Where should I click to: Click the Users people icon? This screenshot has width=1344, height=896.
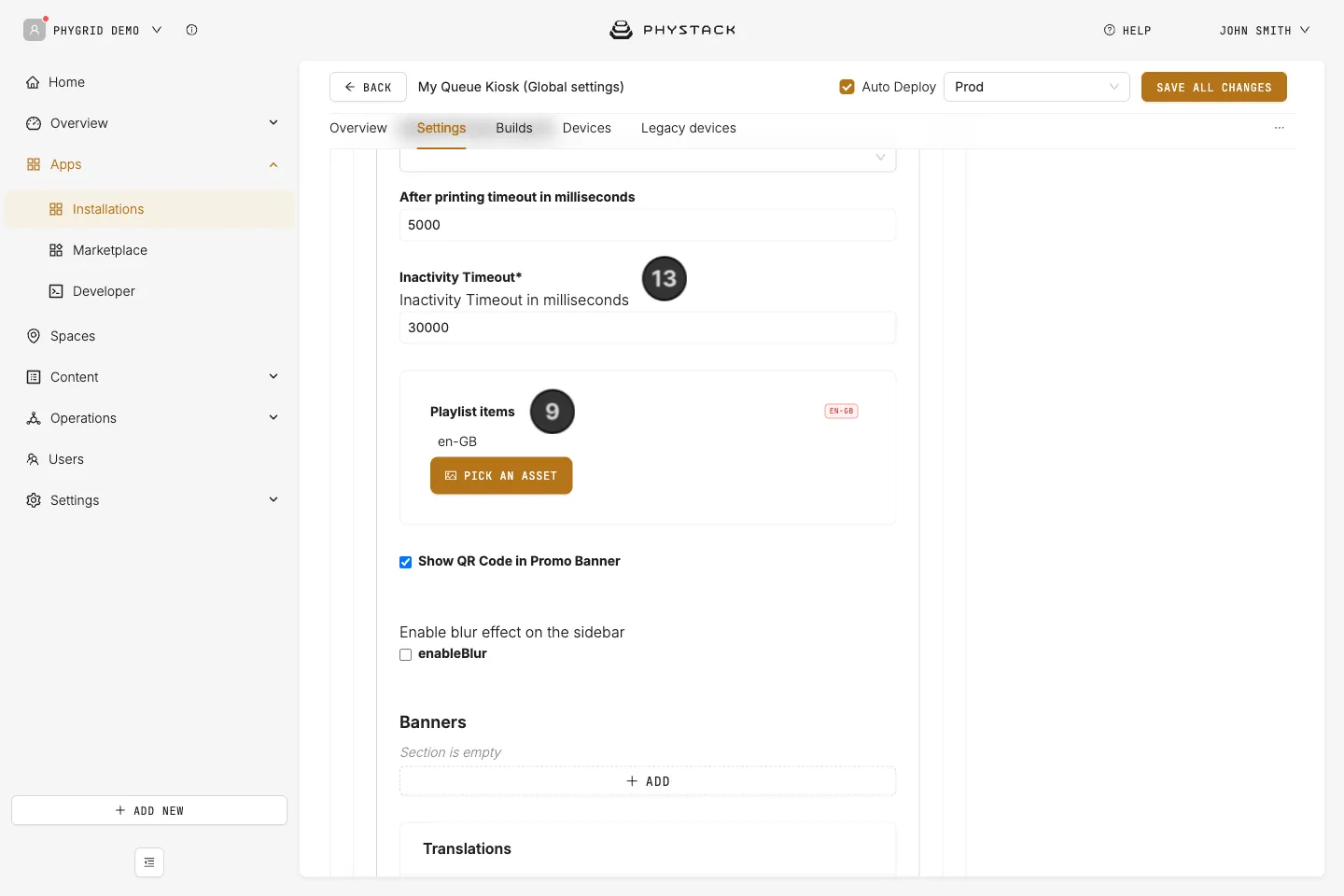(33, 459)
